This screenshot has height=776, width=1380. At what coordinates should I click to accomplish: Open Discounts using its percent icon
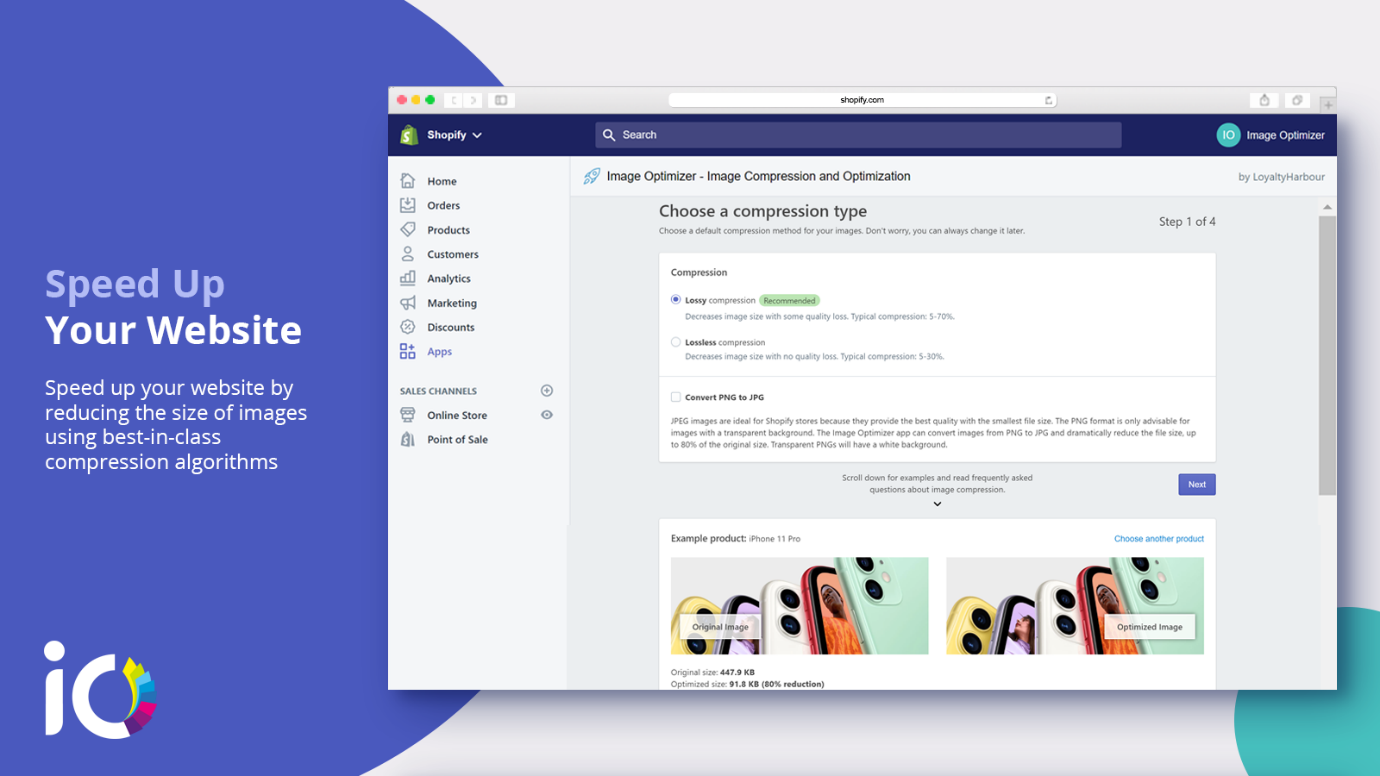408,327
